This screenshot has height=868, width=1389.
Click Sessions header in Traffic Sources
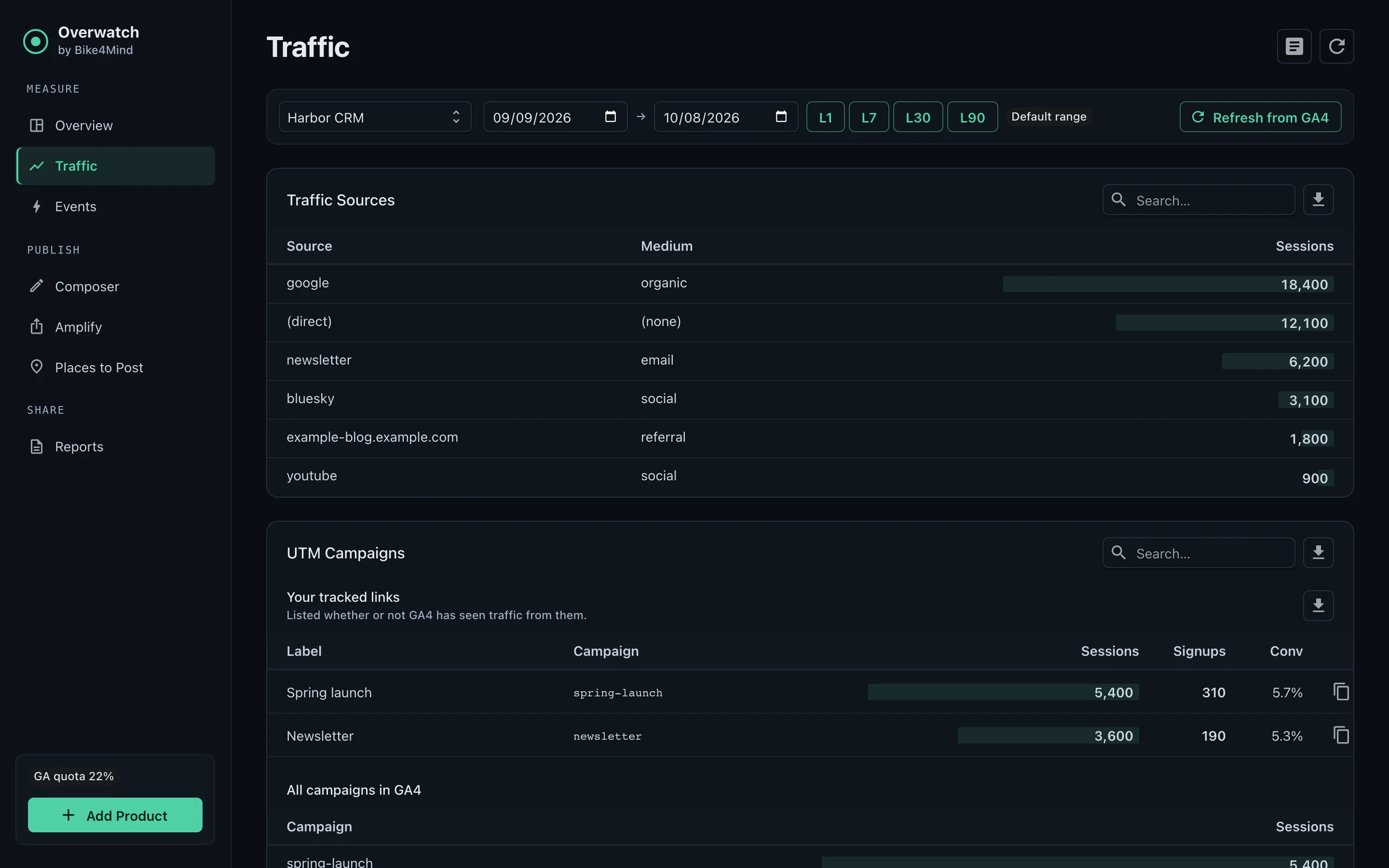pos(1304,246)
